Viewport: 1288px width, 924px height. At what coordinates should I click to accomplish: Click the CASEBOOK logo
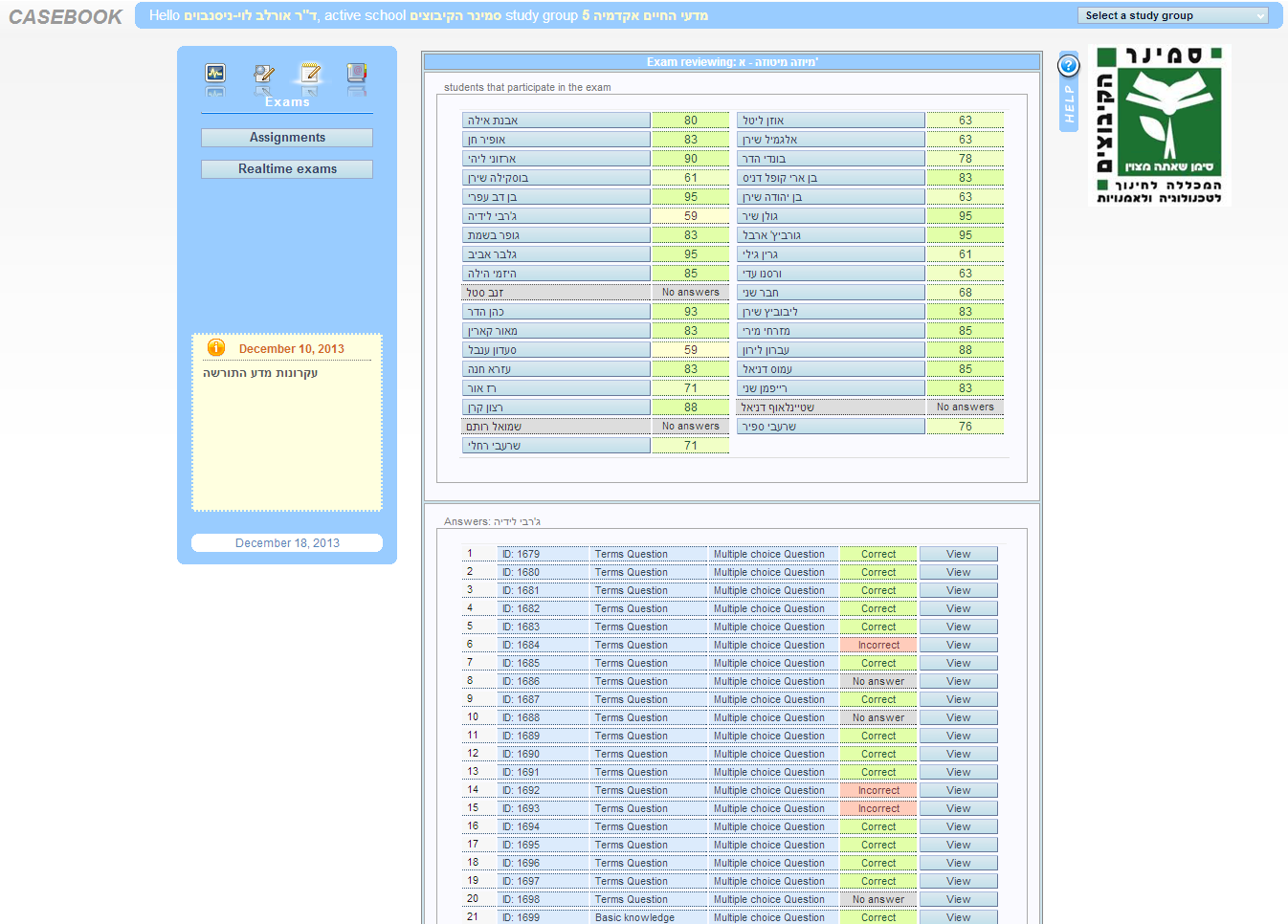coord(65,17)
